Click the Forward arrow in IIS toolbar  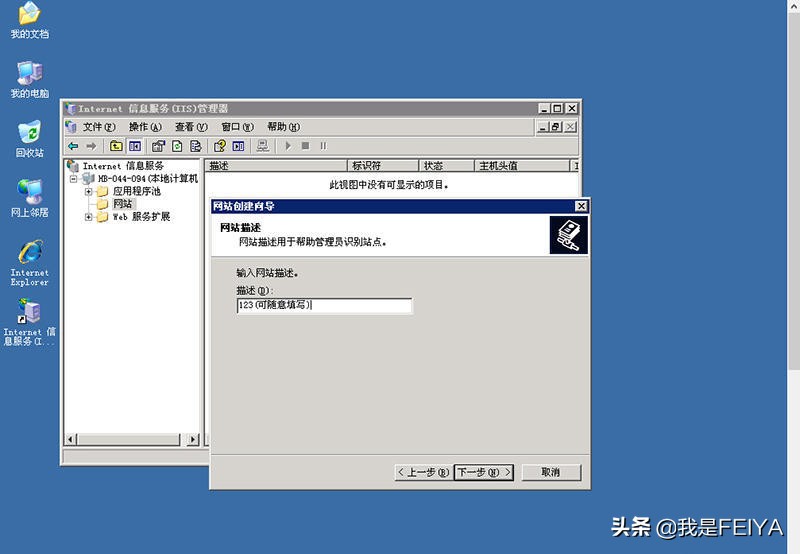(91, 146)
